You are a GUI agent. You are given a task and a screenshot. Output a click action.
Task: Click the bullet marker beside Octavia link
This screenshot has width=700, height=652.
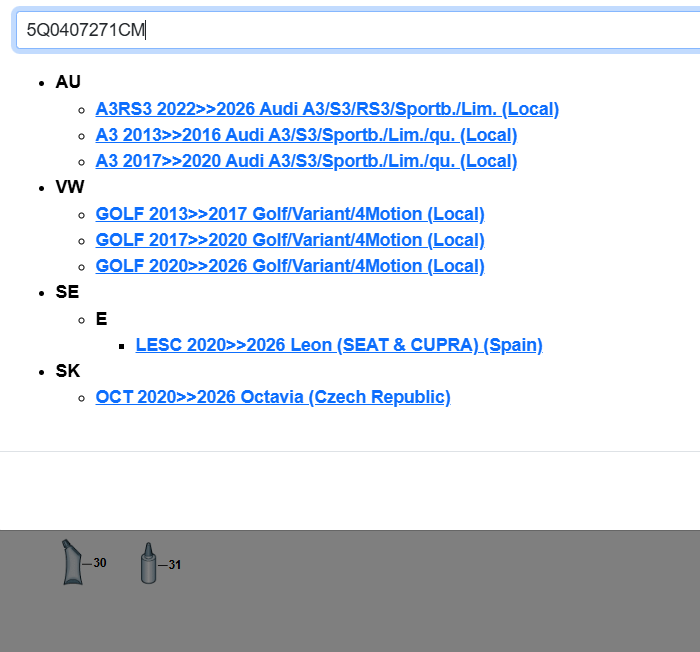pyautogui.click(x=81, y=398)
